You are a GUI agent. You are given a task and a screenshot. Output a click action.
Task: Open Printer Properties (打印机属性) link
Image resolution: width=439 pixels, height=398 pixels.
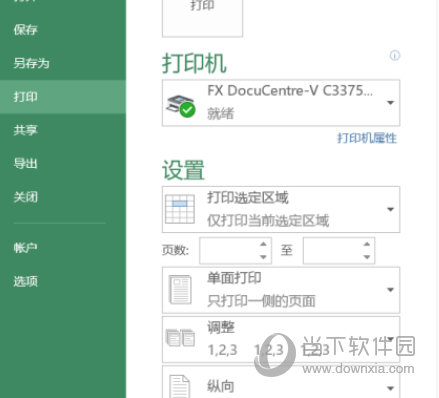coord(367,138)
